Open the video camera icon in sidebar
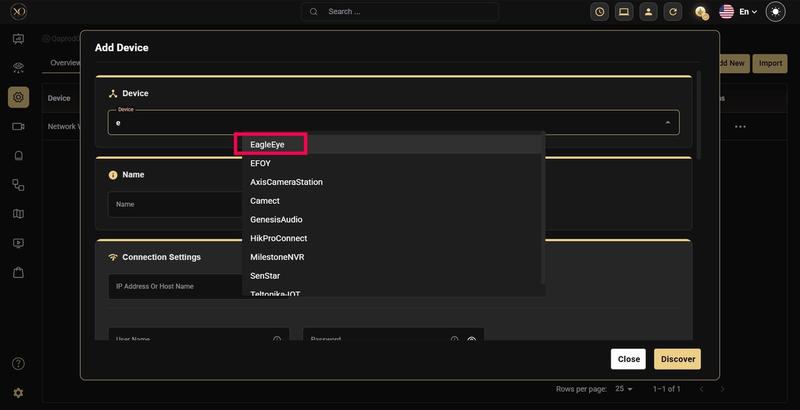This screenshot has height=410, width=800. click(x=18, y=126)
